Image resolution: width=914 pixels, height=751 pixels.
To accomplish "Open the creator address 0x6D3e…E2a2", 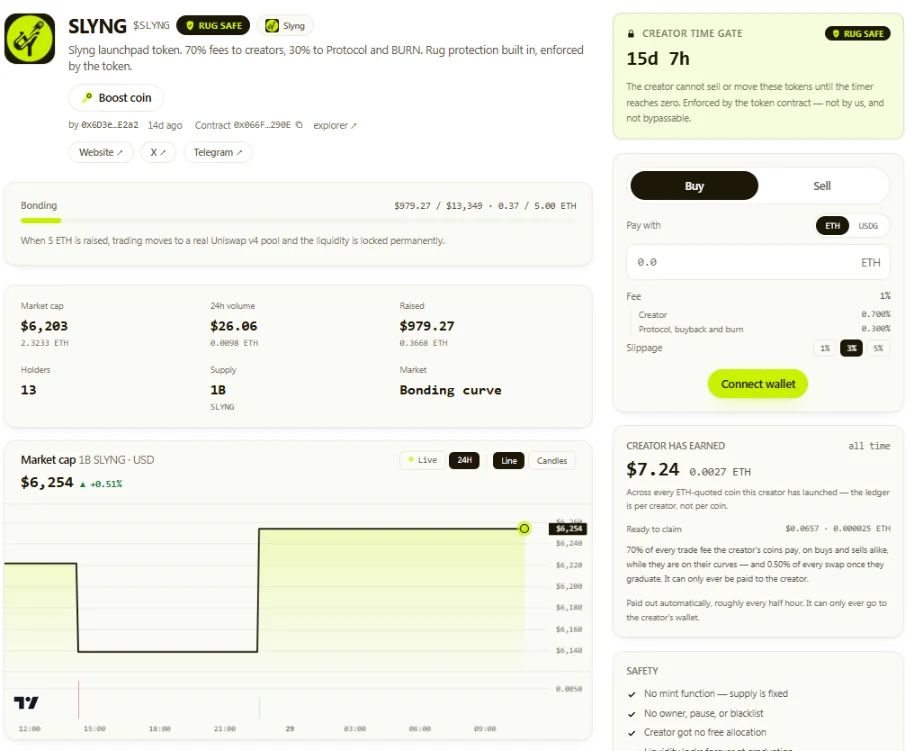I will point(110,125).
